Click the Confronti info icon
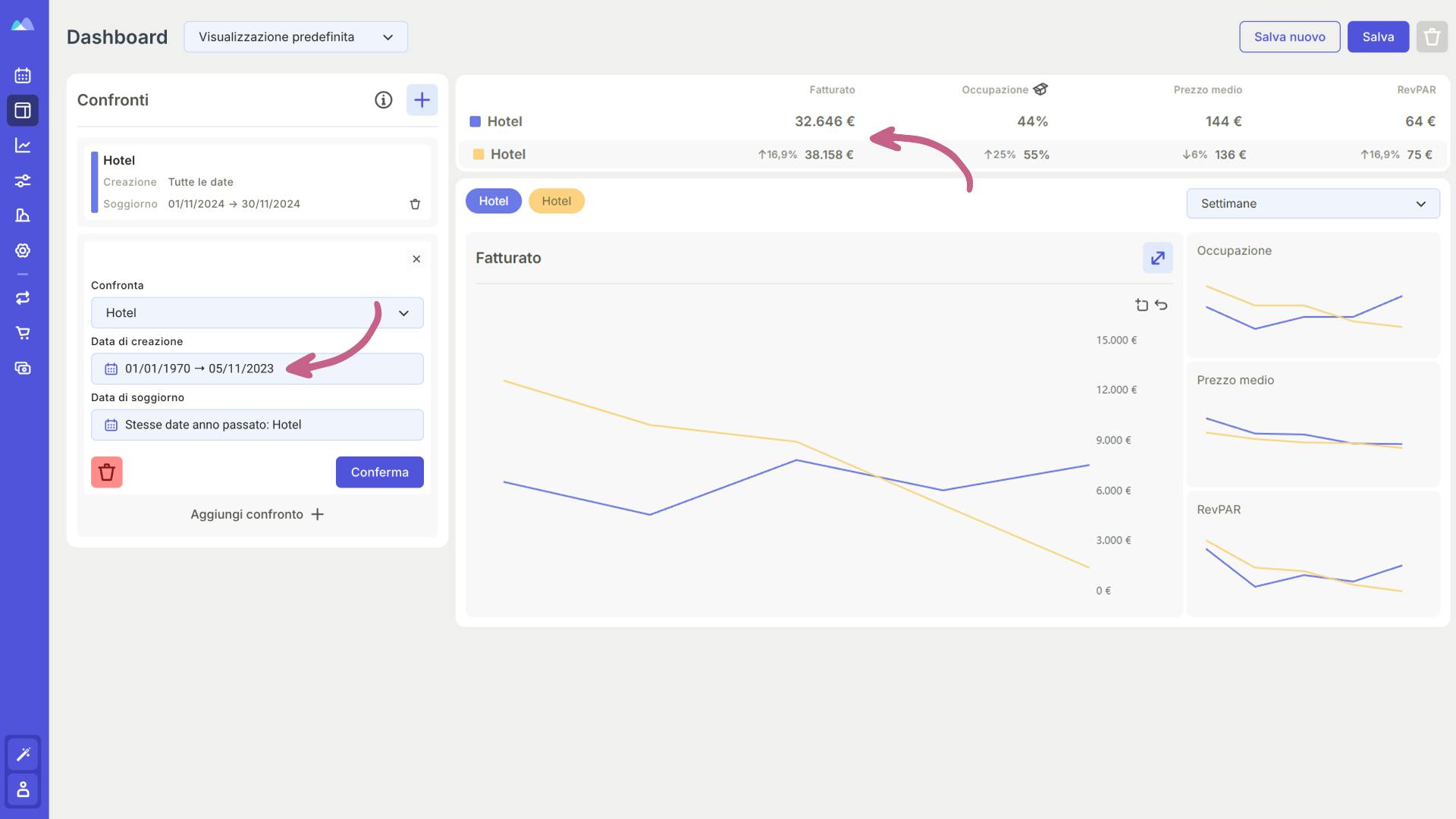Image resolution: width=1456 pixels, height=819 pixels. point(384,100)
